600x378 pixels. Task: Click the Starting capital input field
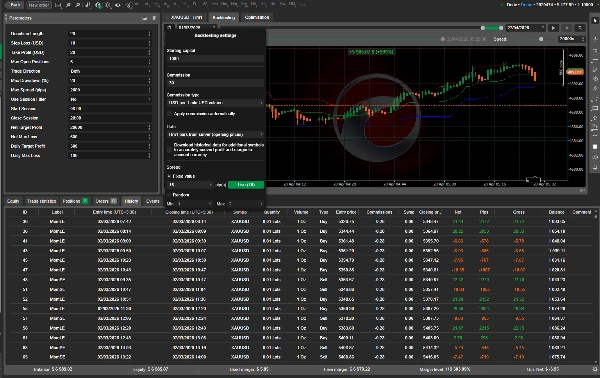pyautogui.click(x=215, y=59)
